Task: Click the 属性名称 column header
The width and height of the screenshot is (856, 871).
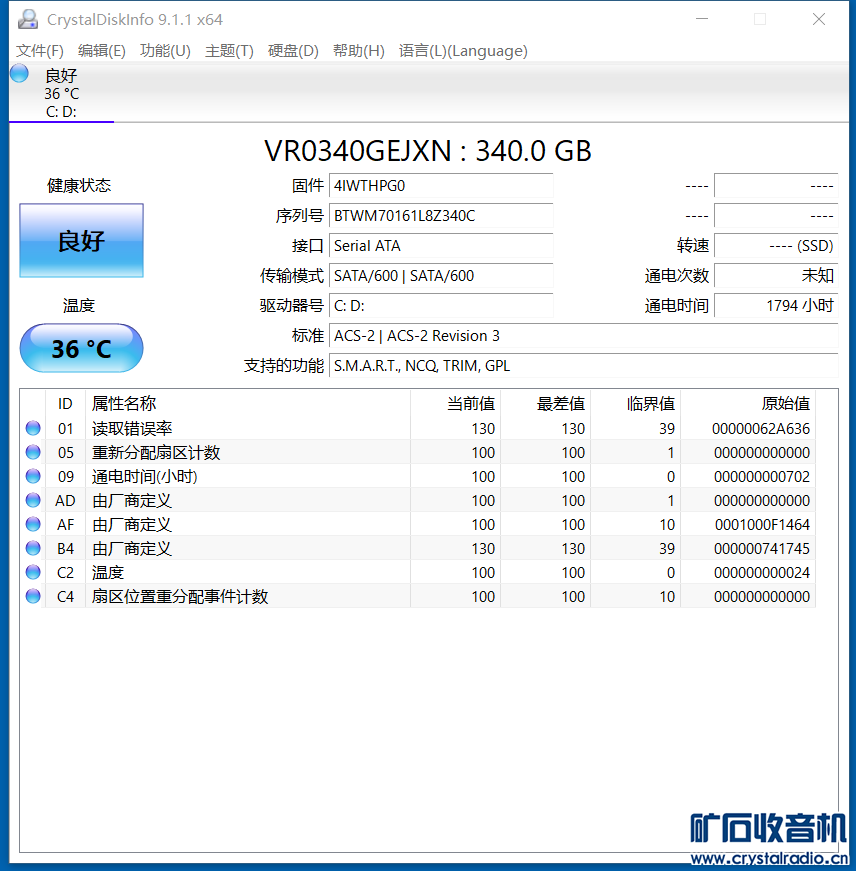Action: pyautogui.click(x=248, y=403)
